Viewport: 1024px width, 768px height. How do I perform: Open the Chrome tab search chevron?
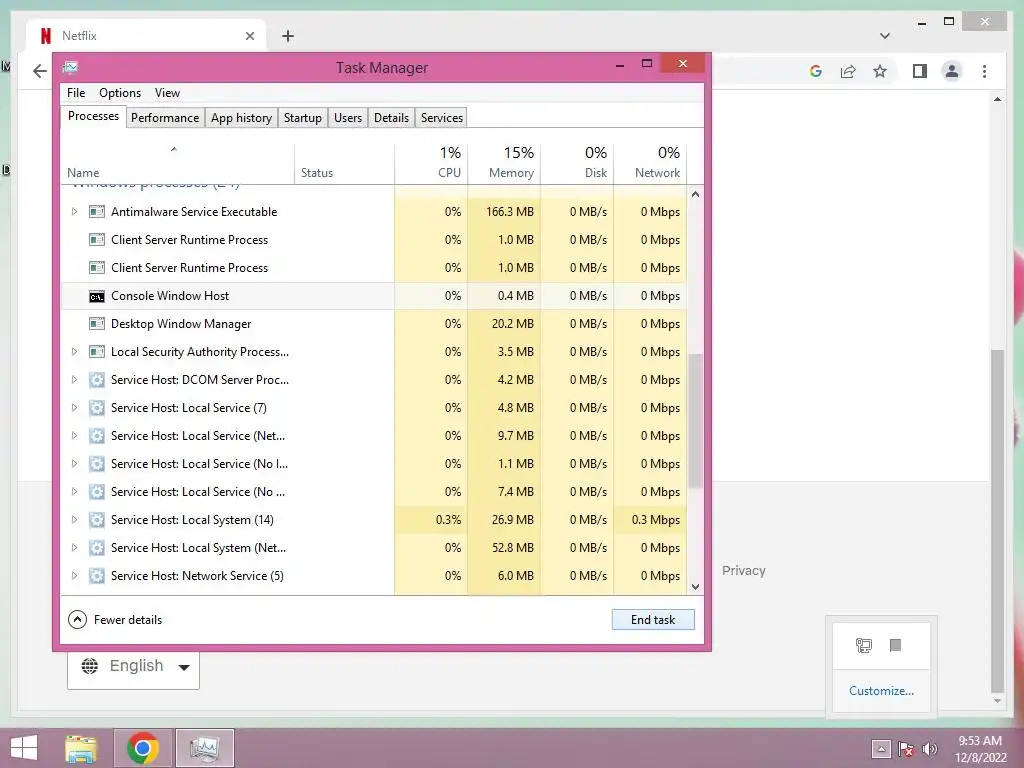[x=885, y=36]
